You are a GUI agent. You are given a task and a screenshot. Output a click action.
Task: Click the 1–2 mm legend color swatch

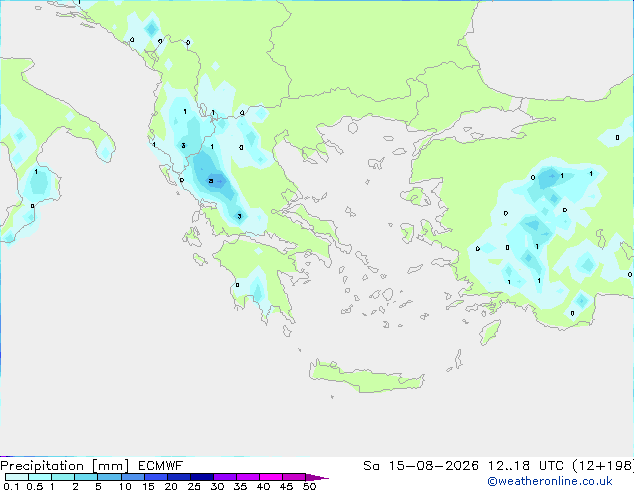(x=63, y=477)
